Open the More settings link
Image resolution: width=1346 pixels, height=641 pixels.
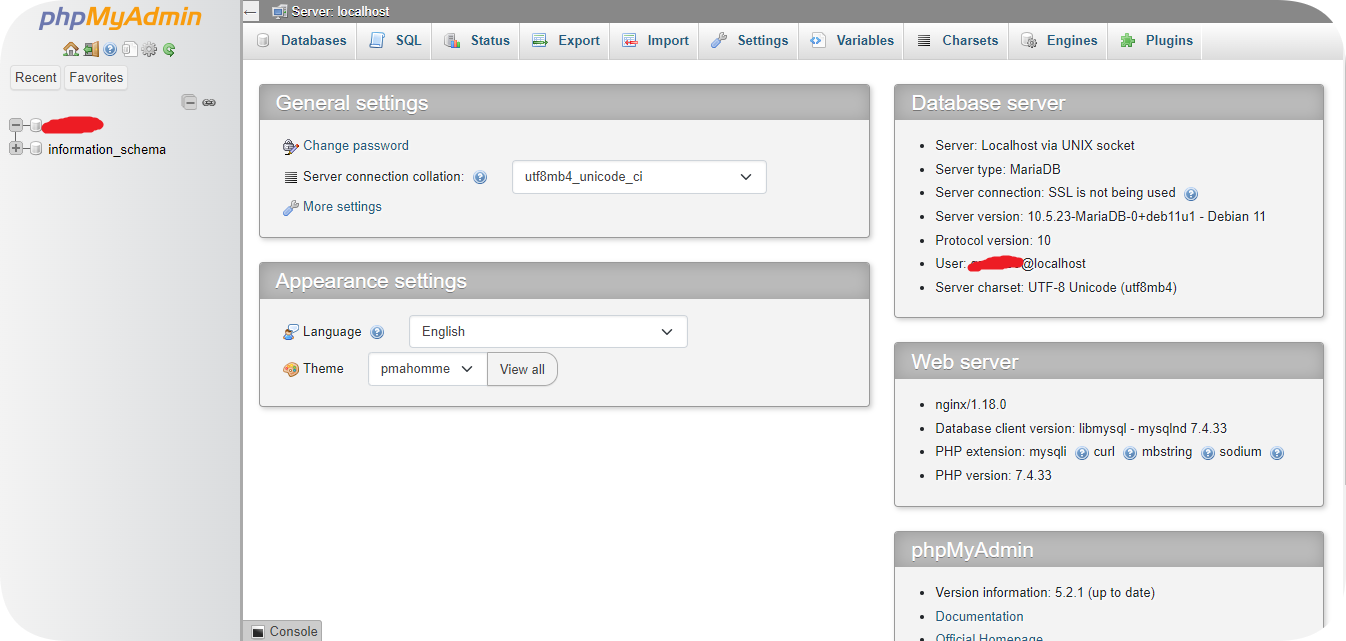342,207
